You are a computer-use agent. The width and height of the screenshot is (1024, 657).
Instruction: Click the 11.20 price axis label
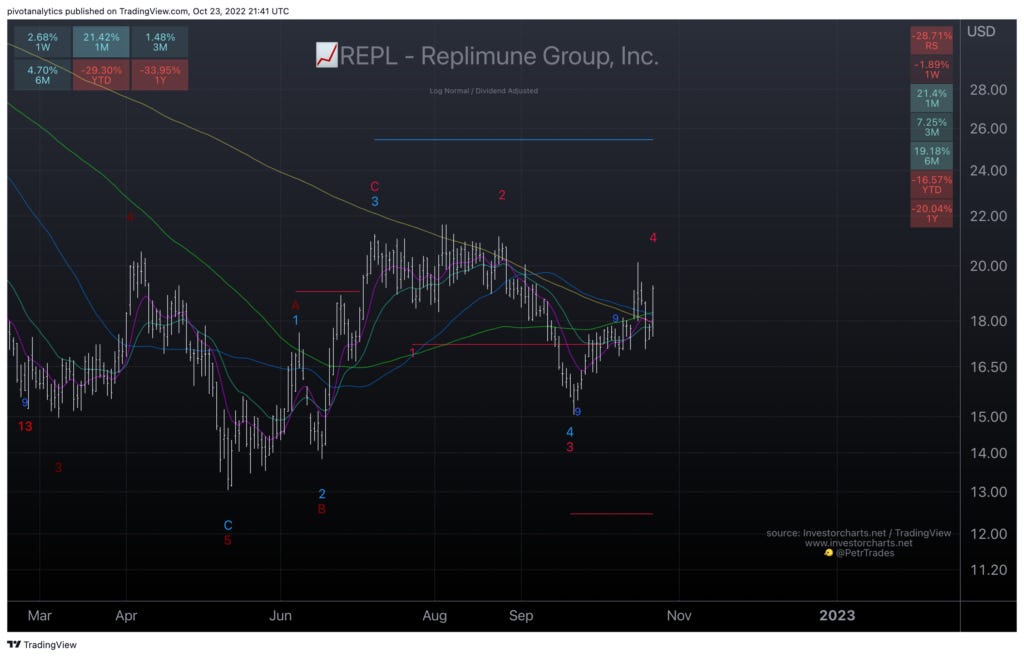point(988,570)
